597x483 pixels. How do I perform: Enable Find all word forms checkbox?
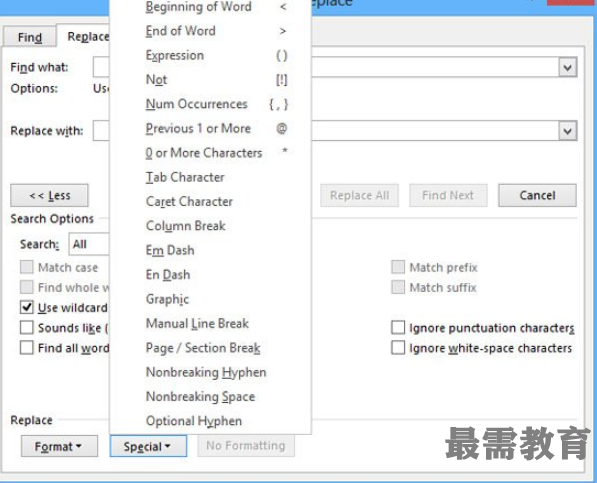[26, 348]
